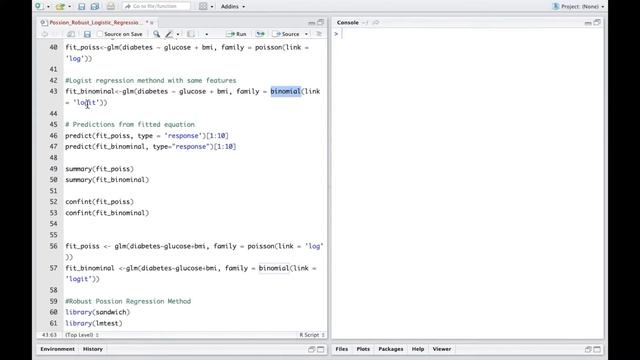Click the workspace panes grid icon
This screenshot has height=360, width=640.
(203, 7)
